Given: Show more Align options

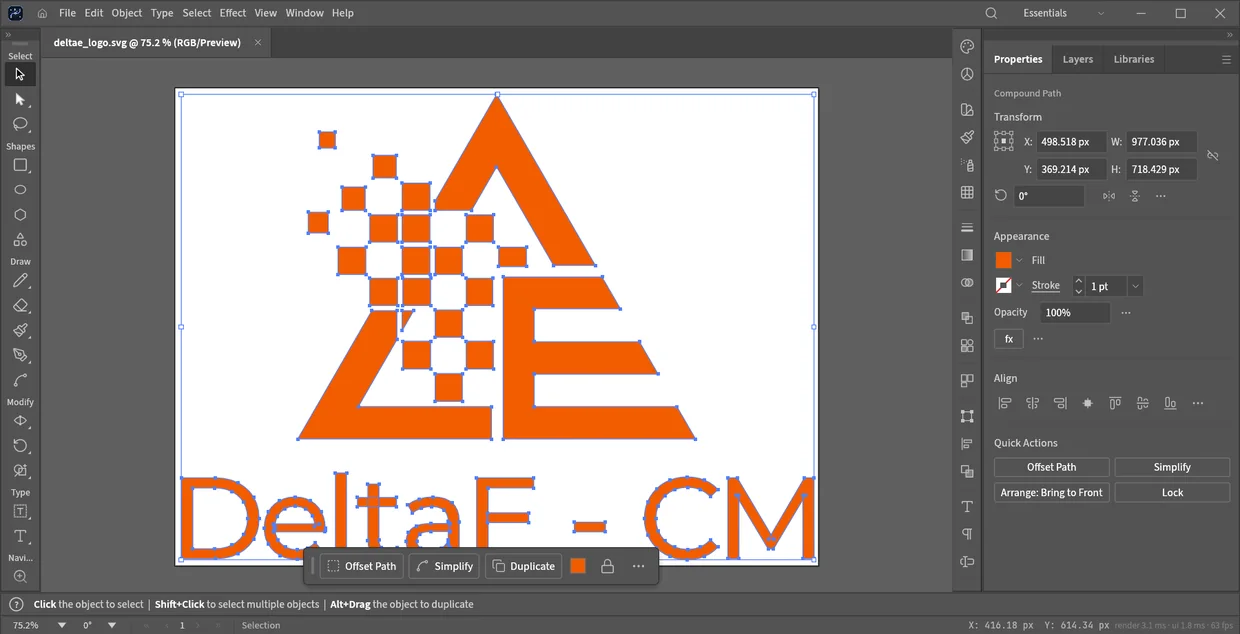Looking at the screenshot, I should tap(1198, 403).
